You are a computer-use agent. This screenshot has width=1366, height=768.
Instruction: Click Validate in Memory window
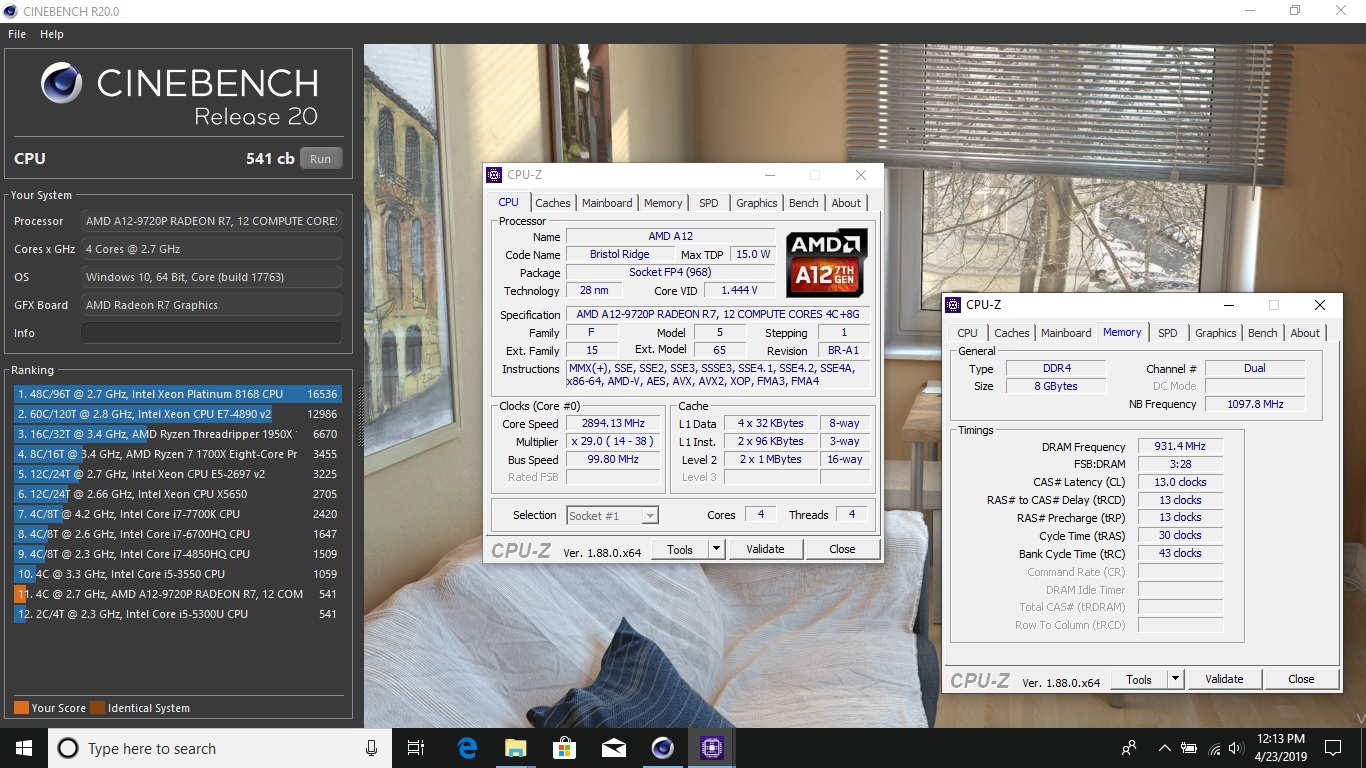tap(1224, 679)
